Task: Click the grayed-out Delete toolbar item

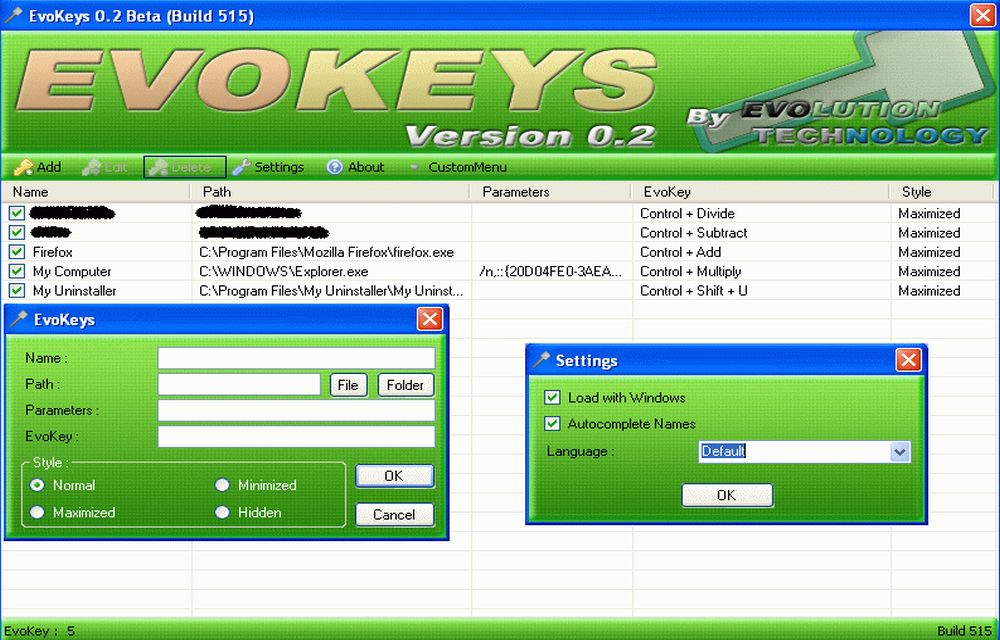Action: click(185, 167)
